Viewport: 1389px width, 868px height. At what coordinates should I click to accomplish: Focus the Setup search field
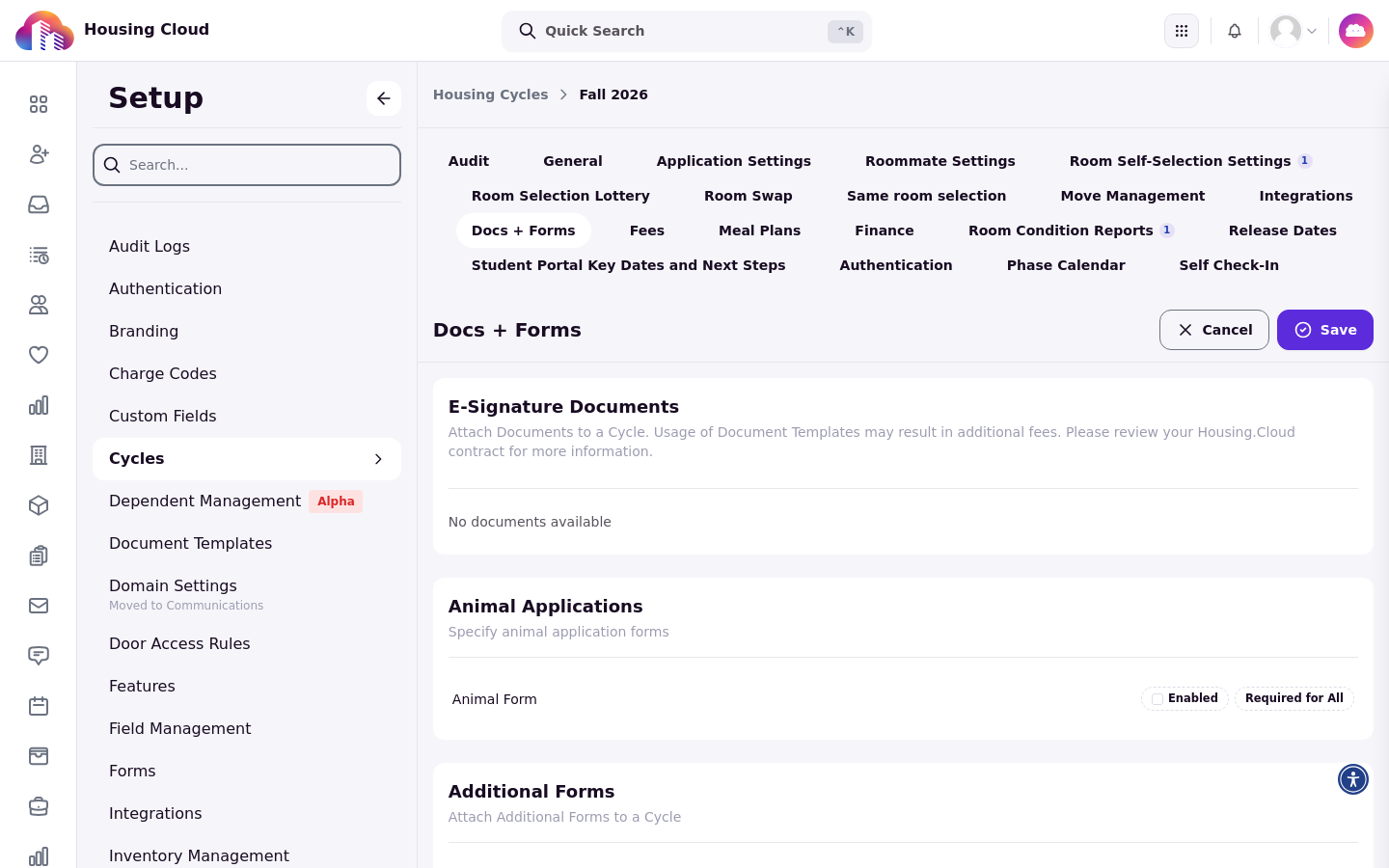[x=247, y=165]
